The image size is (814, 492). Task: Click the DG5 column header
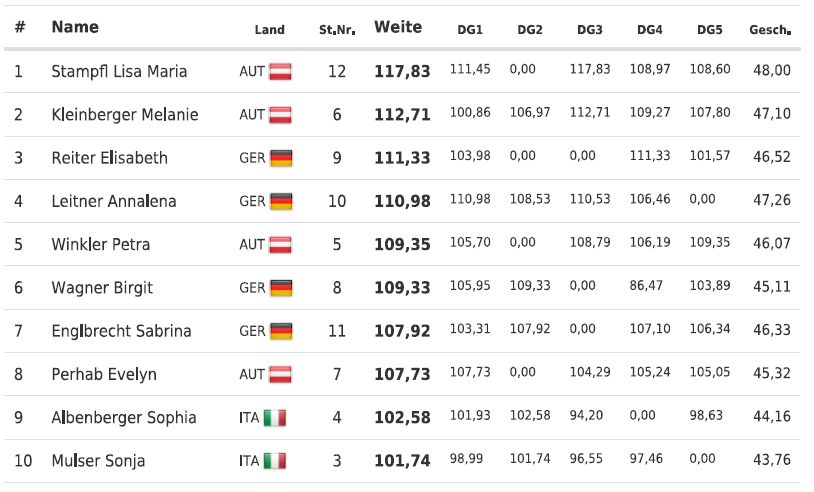(x=709, y=31)
